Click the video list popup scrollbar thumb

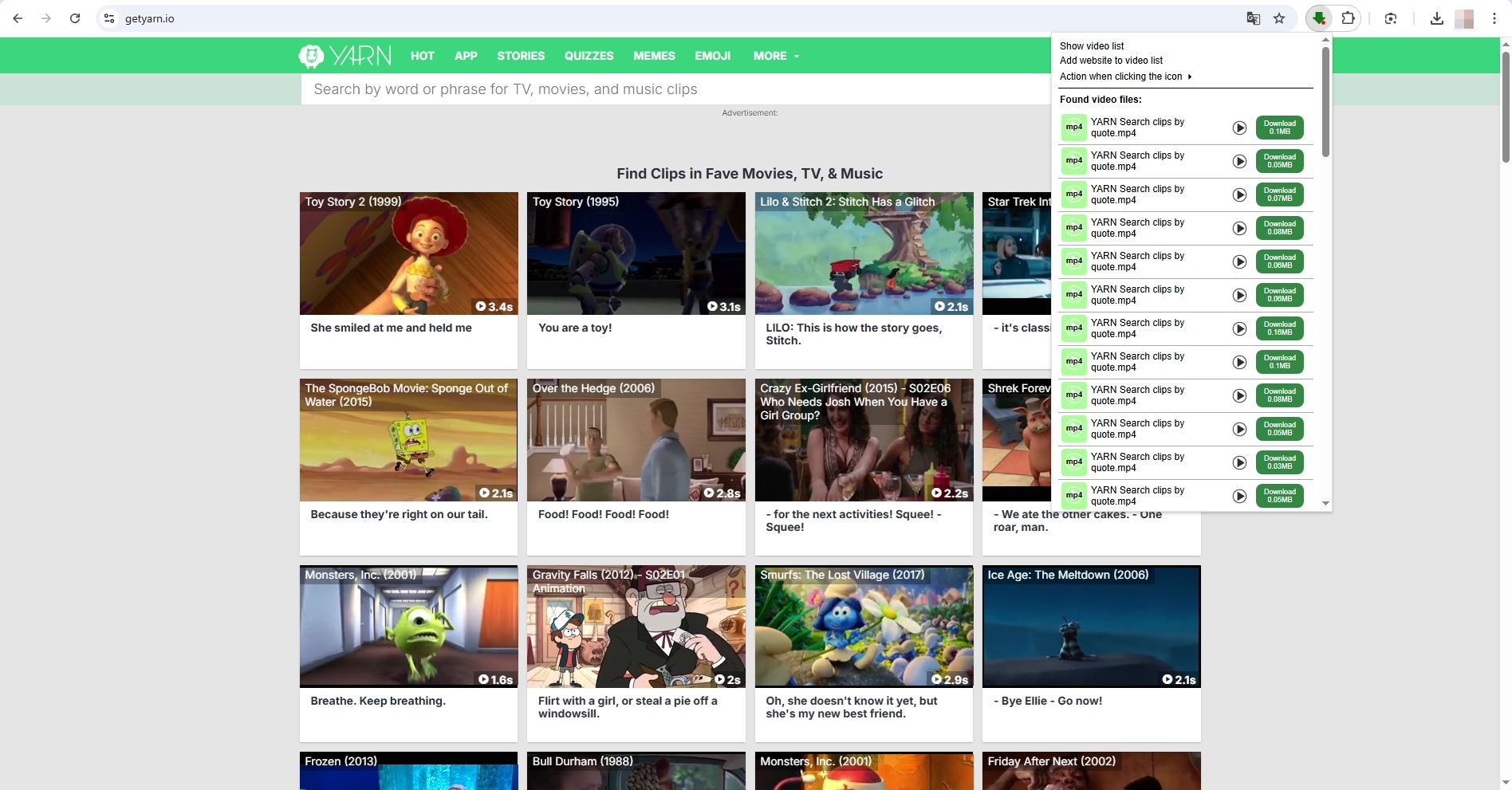[1325, 101]
